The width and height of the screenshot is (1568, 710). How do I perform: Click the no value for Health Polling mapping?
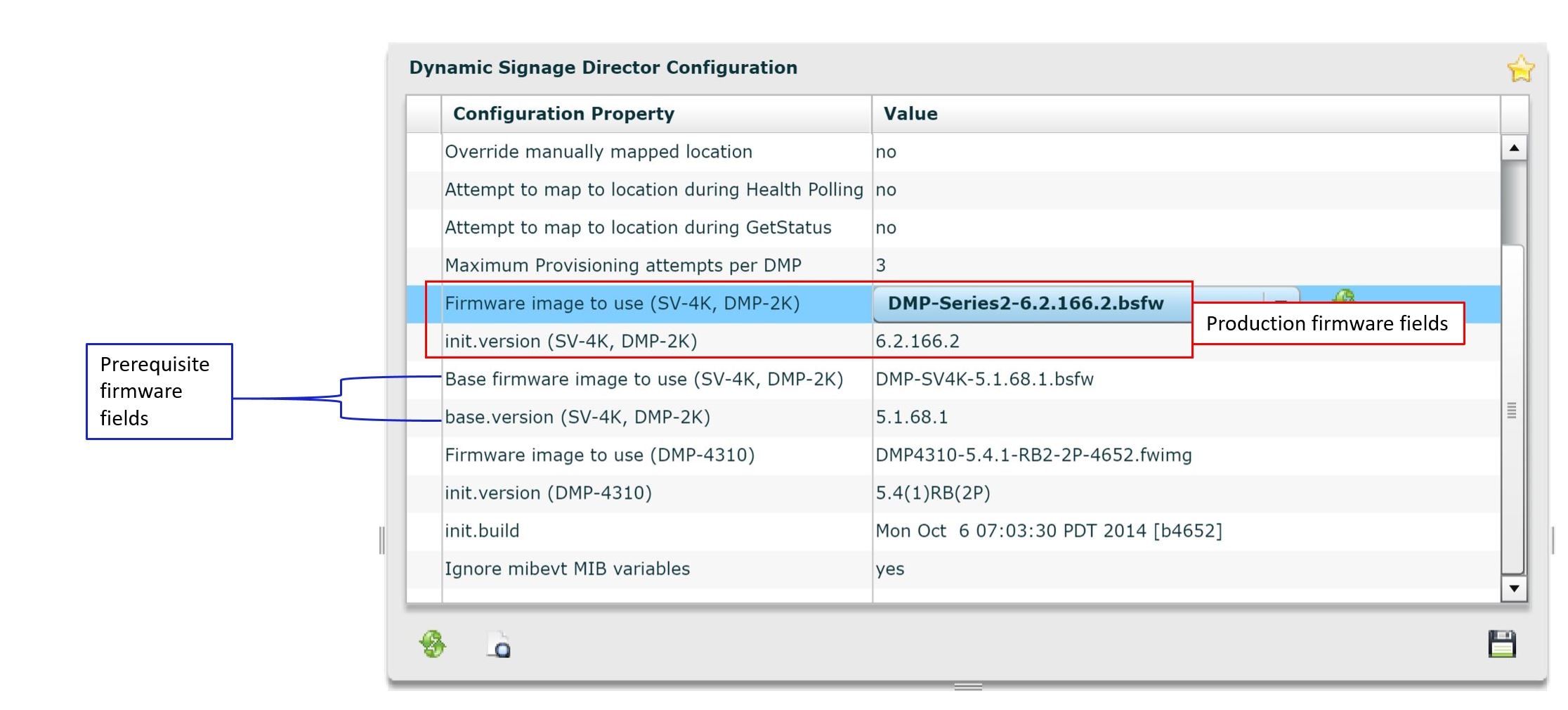(x=885, y=190)
